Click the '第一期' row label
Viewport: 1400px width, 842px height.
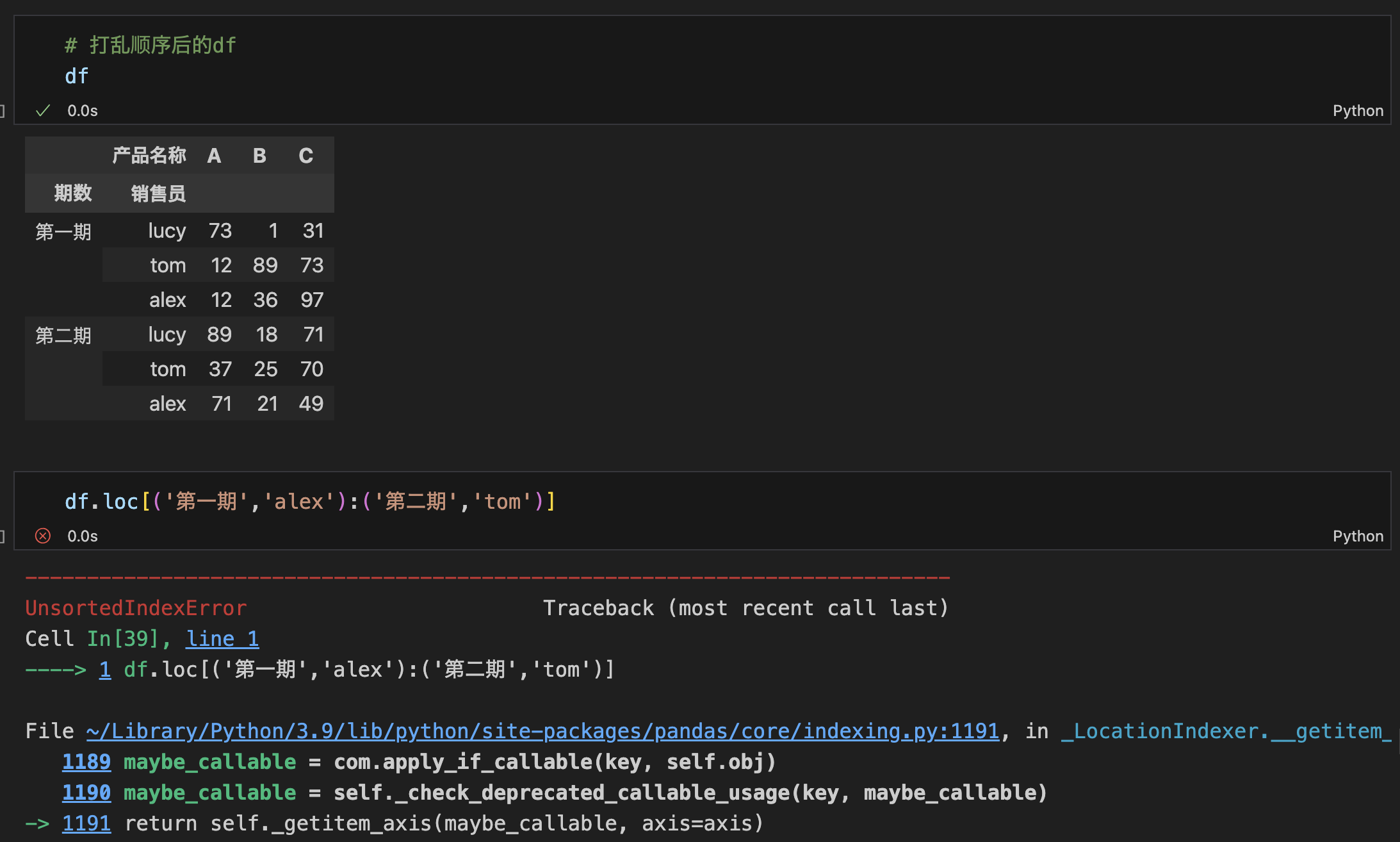(x=63, y=231)
